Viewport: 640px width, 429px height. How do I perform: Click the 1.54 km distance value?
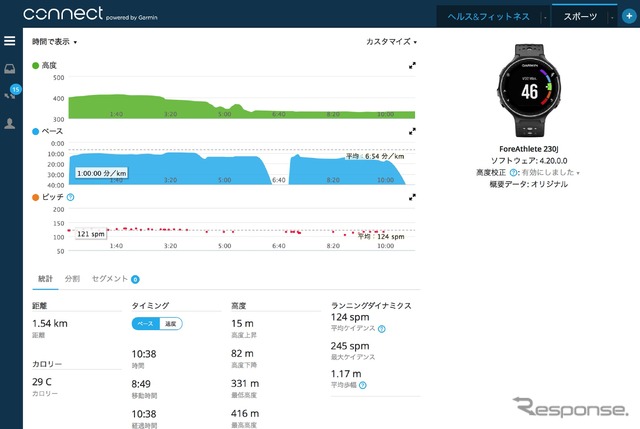50,324
